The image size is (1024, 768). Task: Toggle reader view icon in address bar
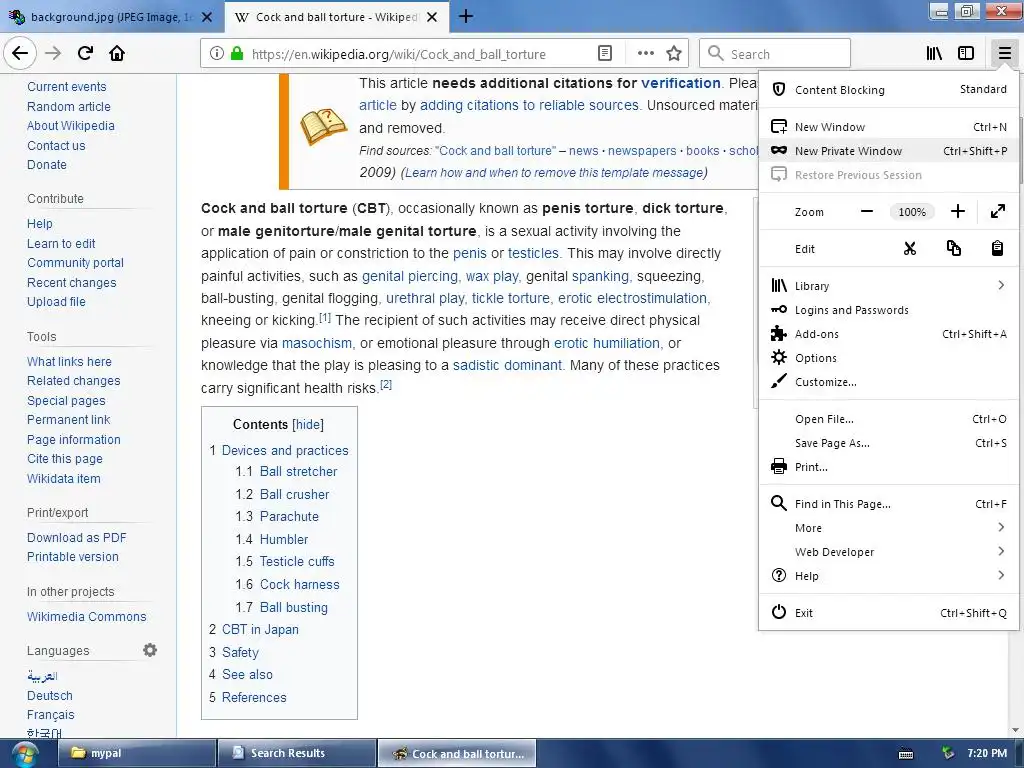tap(605, 54)
